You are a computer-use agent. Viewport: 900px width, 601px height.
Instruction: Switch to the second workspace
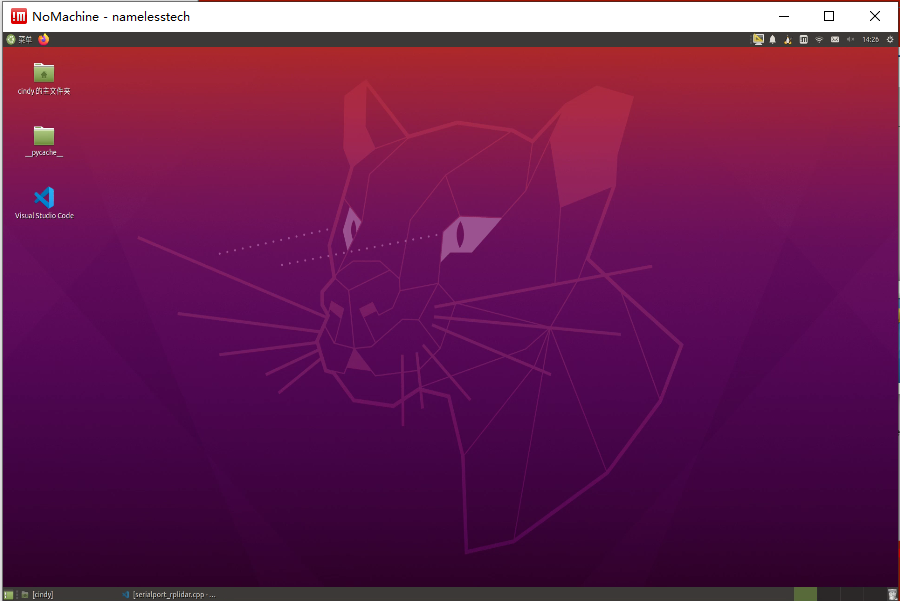pyautogui.click(x=828, y=594)
